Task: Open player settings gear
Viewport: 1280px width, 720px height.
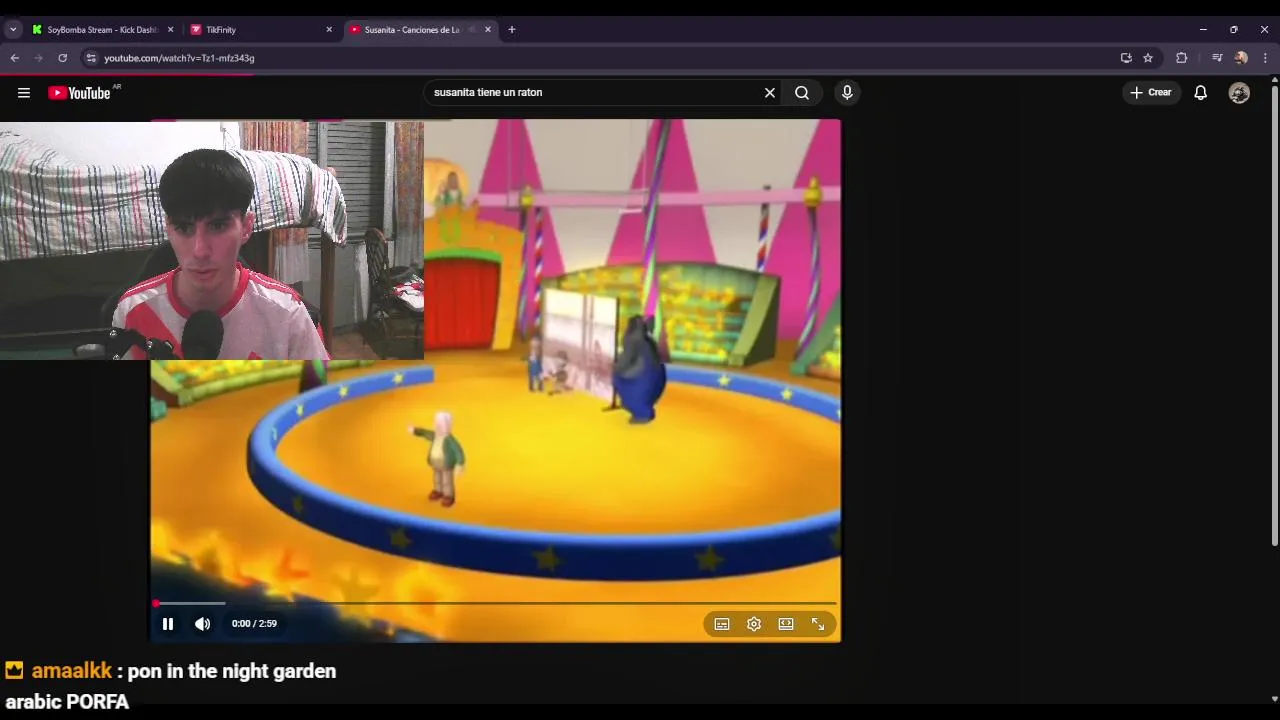Action: [754, 624]
